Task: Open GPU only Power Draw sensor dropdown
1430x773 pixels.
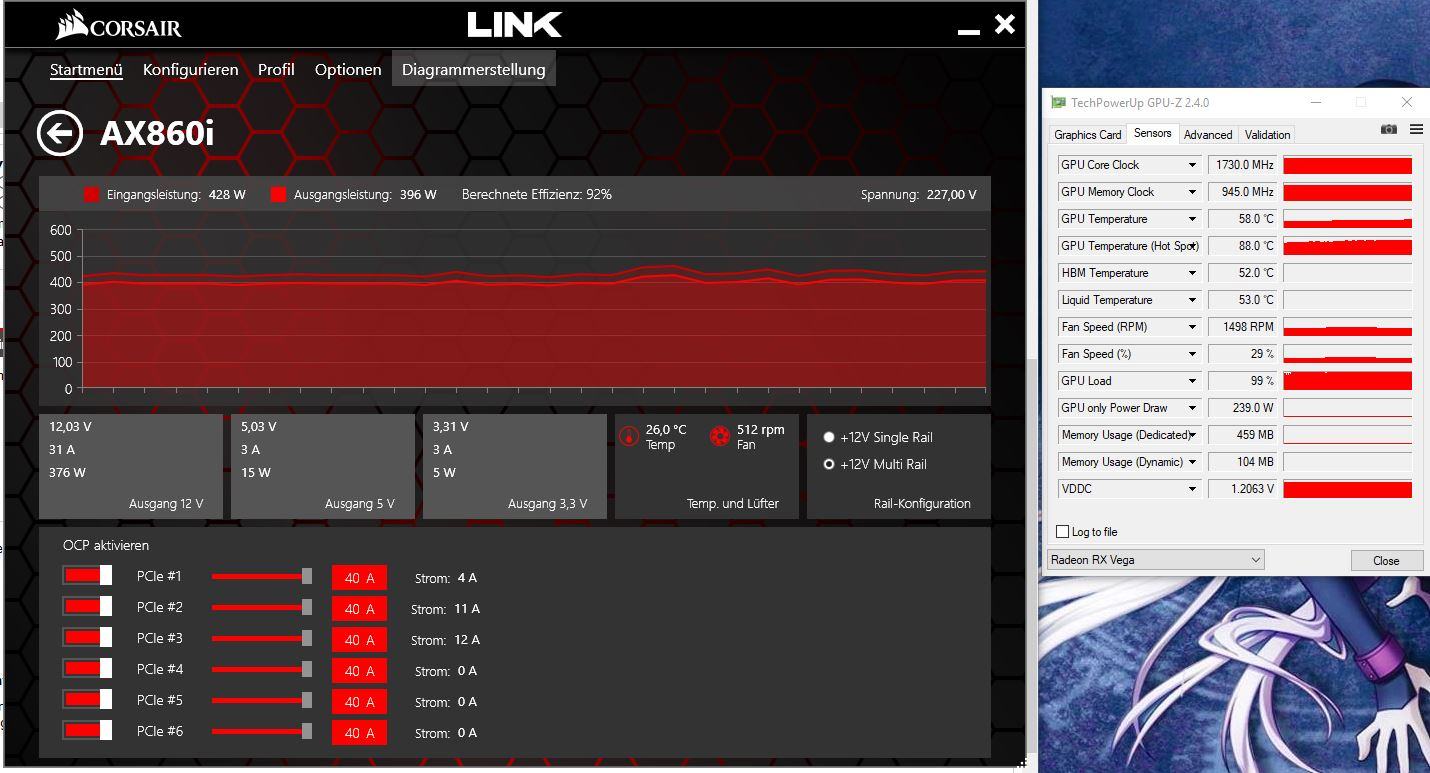Action: click(1192, 408)
